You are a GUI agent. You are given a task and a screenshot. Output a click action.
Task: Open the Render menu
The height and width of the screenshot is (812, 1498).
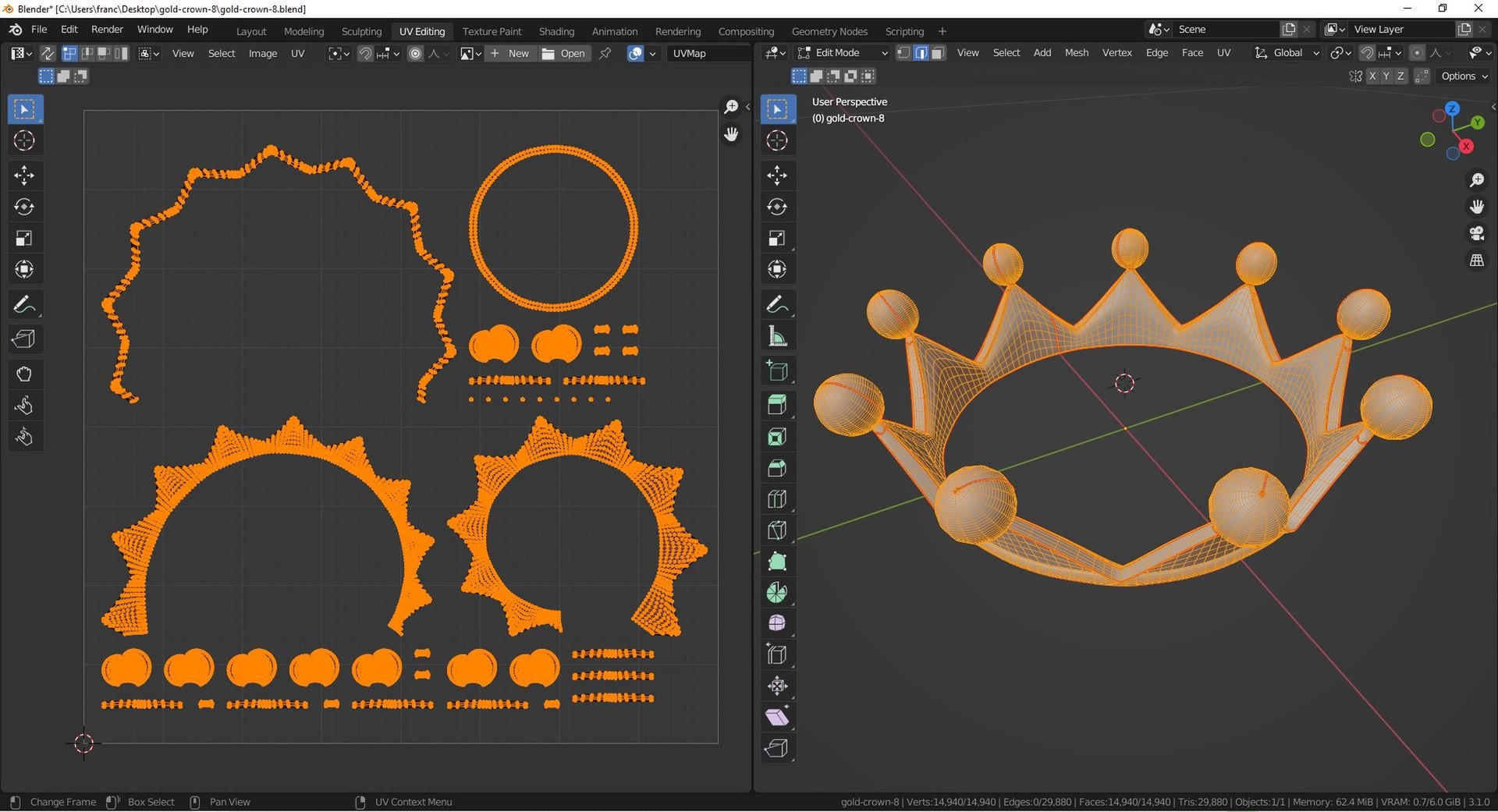(x=107, y=29)
